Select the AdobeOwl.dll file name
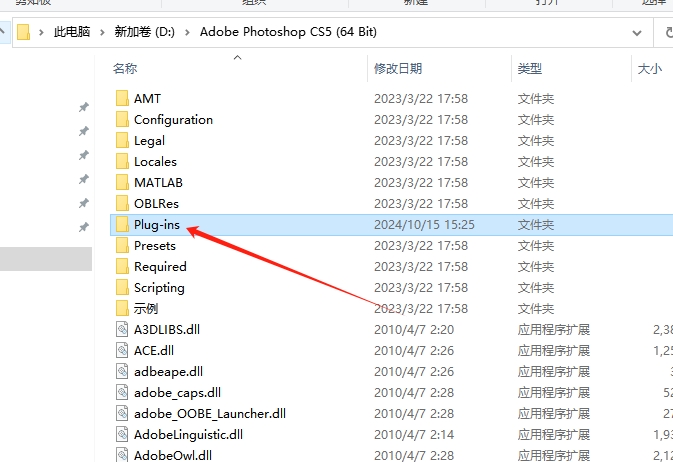This screenshot has height=462, width=673. (173, 456)
